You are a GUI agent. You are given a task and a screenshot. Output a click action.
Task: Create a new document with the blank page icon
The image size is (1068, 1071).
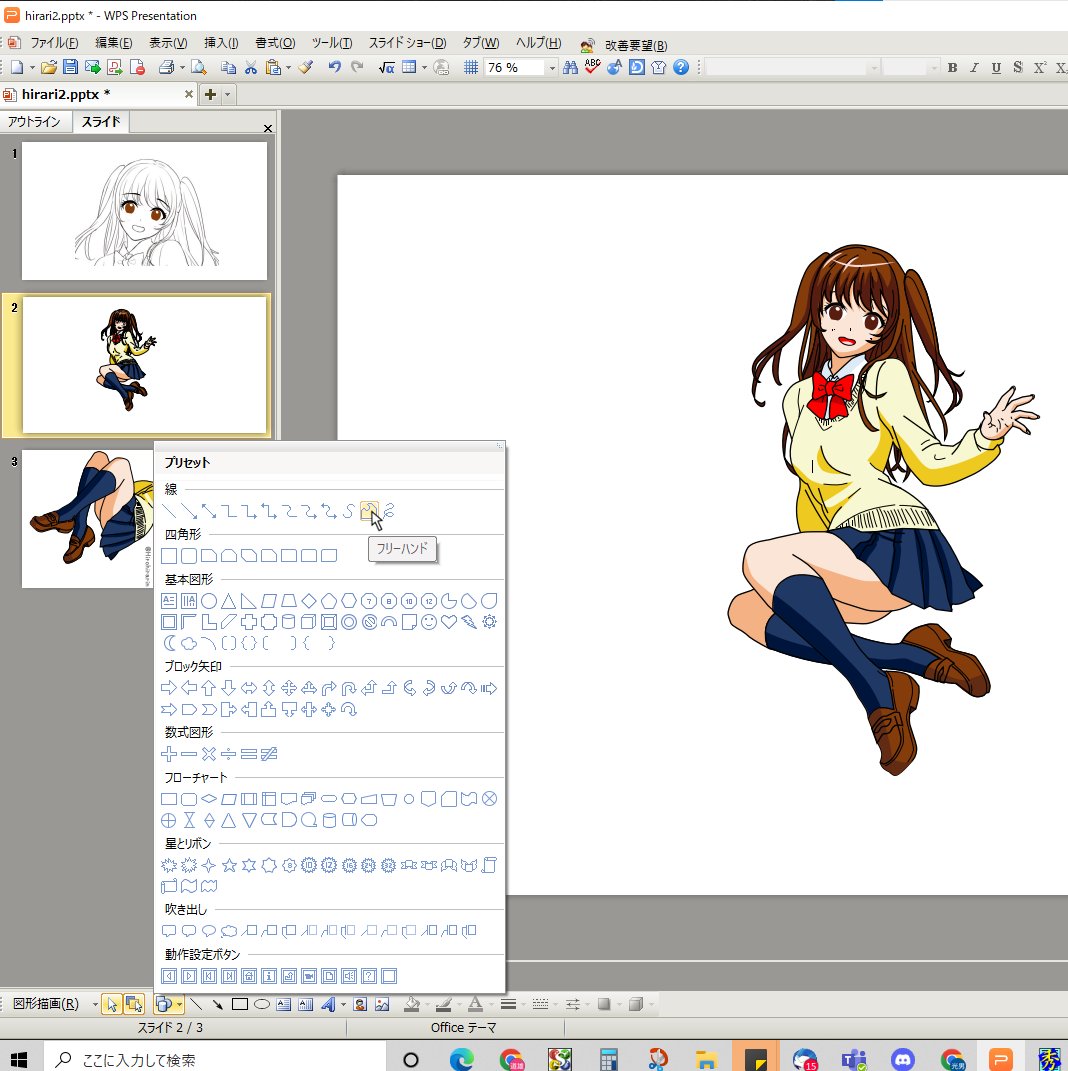coord(16,67)
